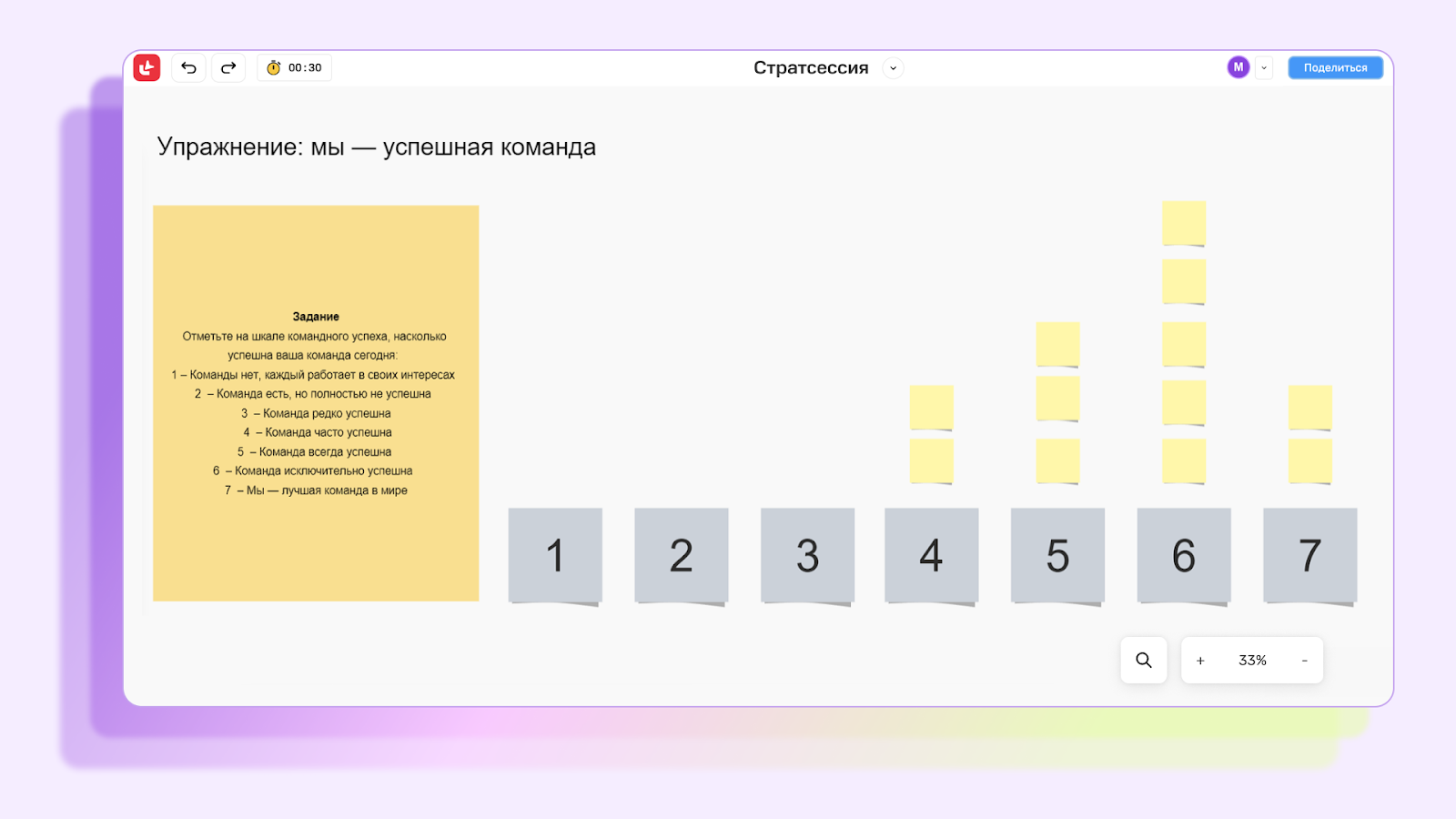Select the gray card numbered 4
The image size is (1456, 819).
[932, 556]
